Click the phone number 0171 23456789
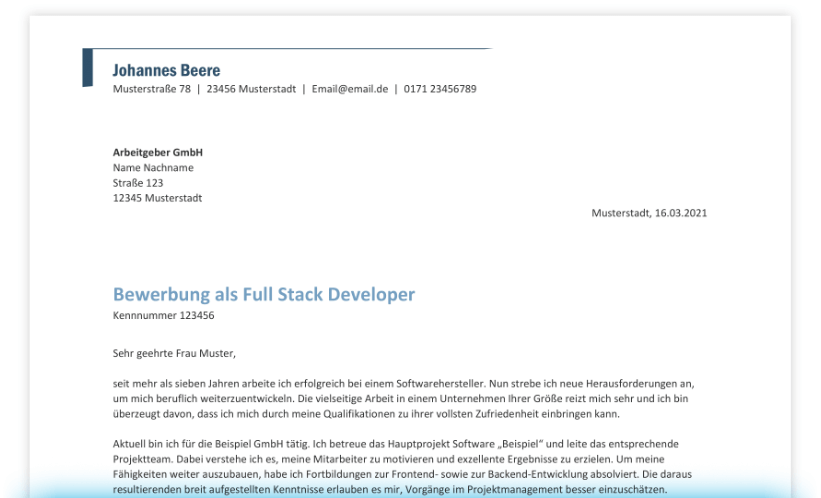The width and height of the screenshot is (821, 498). (x=440, y=89)
